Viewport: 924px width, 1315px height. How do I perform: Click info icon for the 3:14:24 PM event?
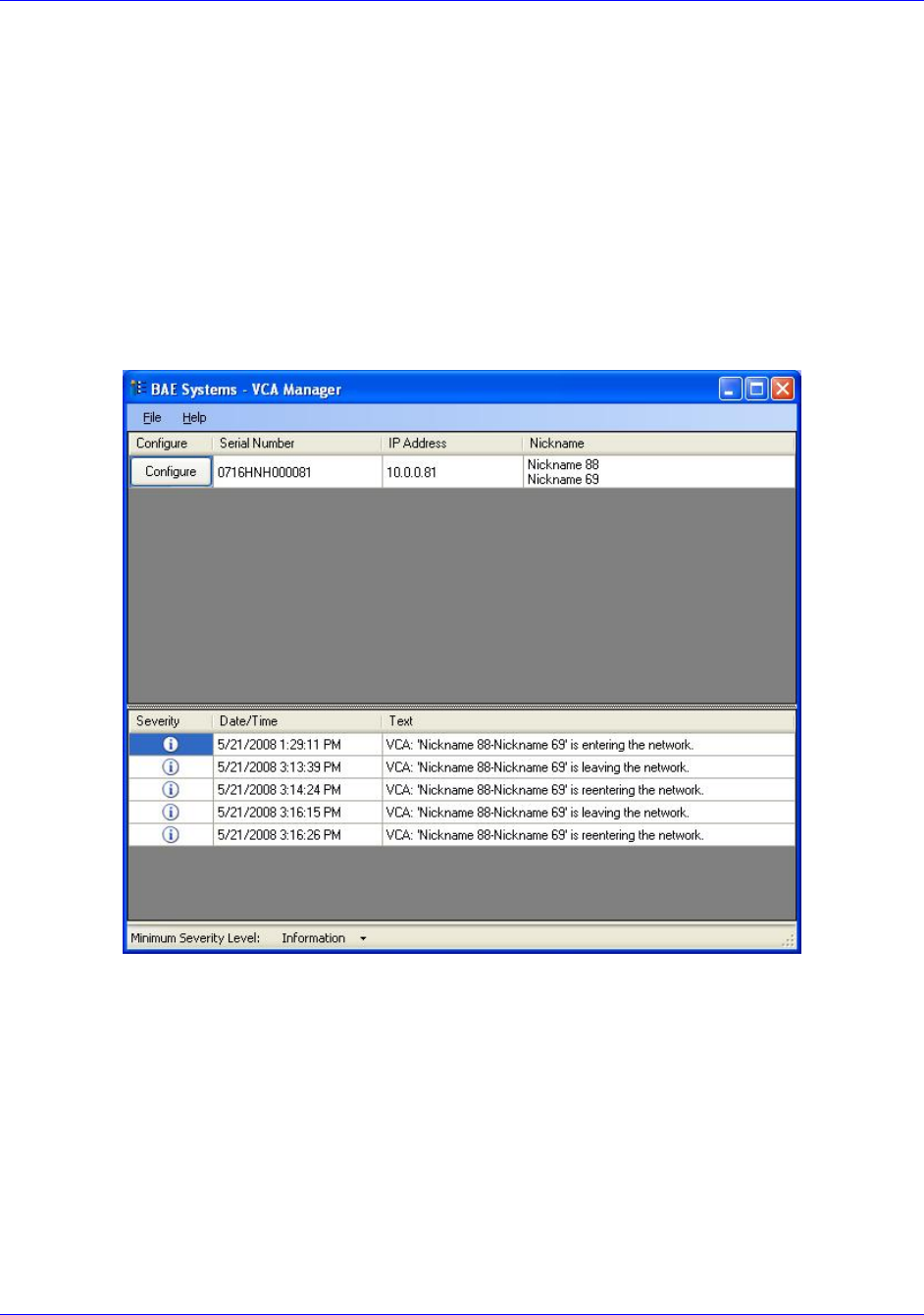tap(171, 790)
